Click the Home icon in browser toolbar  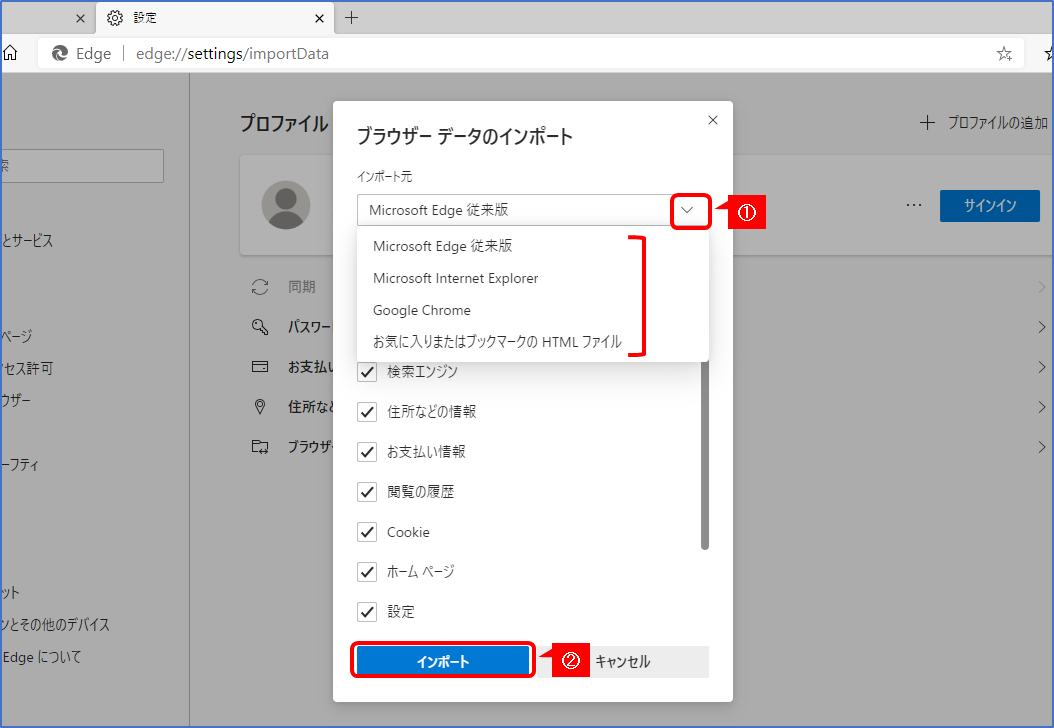(10, 53)
